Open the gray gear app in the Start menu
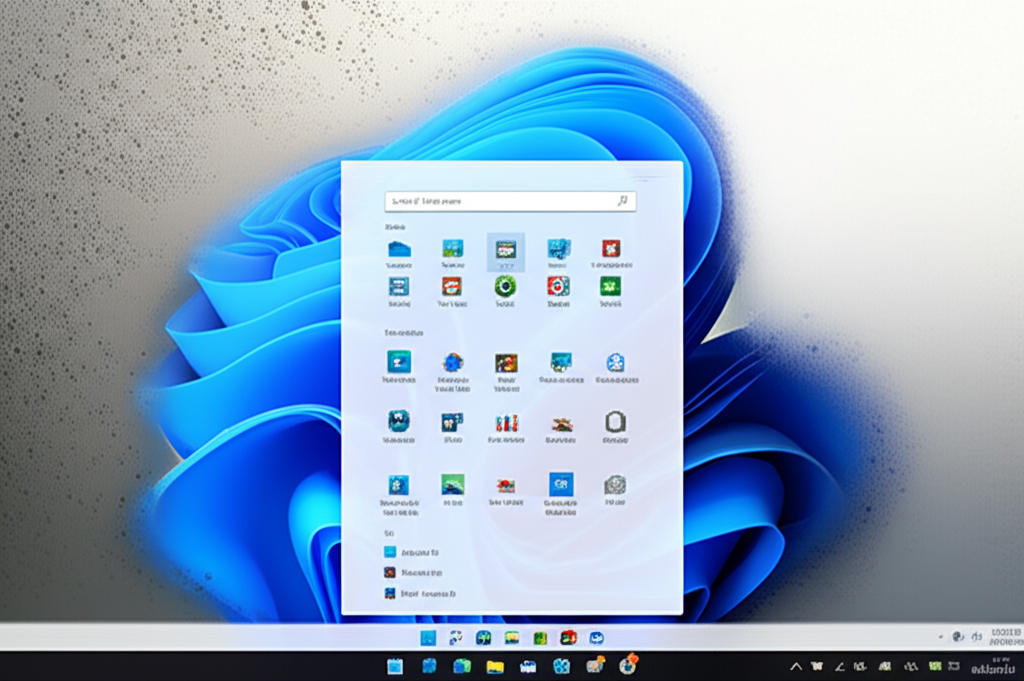This screenshot has height=681, width=1024. 615,484
